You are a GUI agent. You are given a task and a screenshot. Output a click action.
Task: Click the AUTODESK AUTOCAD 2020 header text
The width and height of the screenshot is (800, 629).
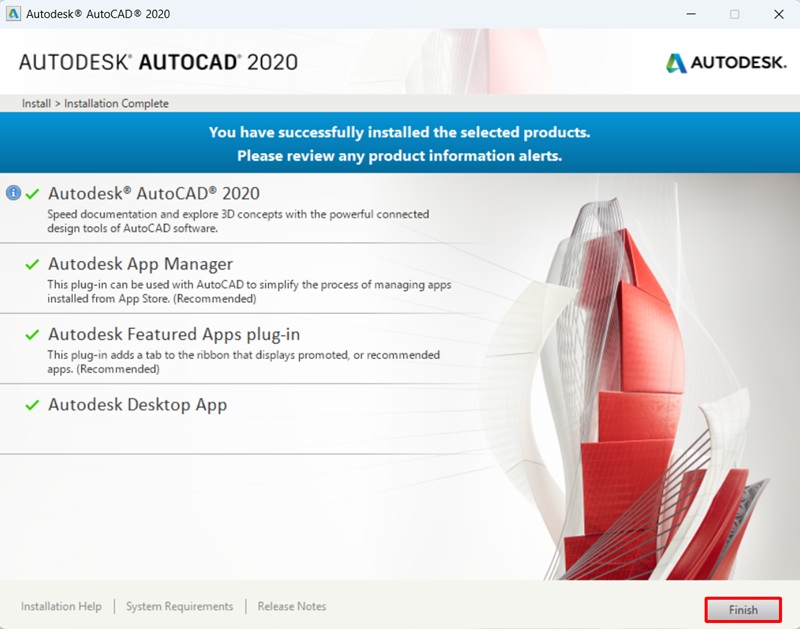click(x=160, y=62)
